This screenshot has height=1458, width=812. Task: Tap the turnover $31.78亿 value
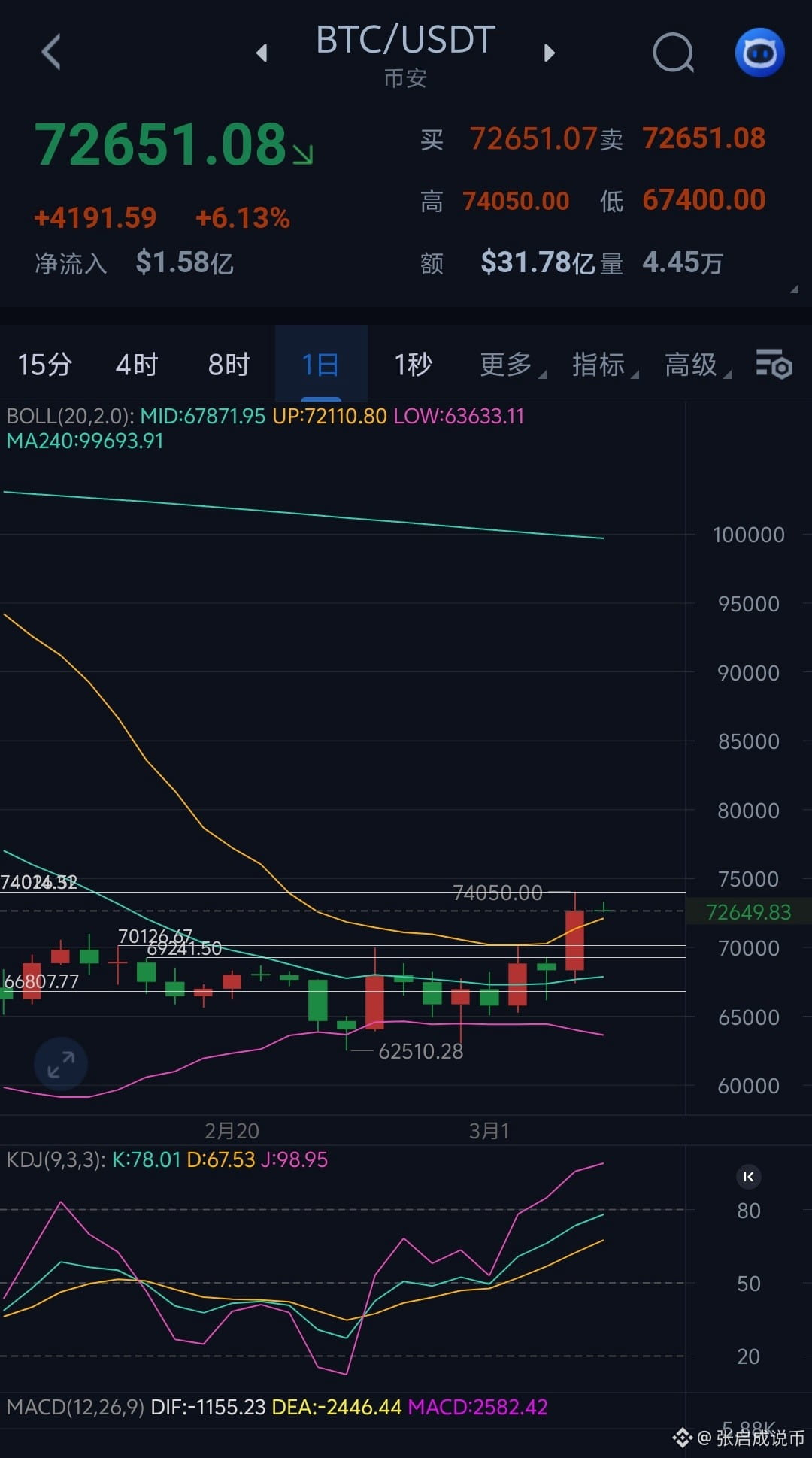(x=538, y=262)
